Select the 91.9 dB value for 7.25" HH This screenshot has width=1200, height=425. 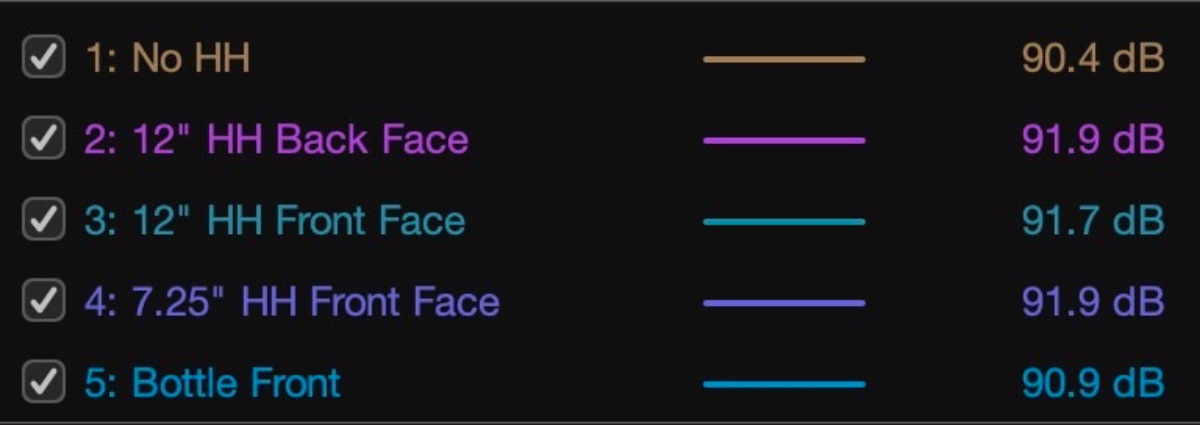[1092, 302]
